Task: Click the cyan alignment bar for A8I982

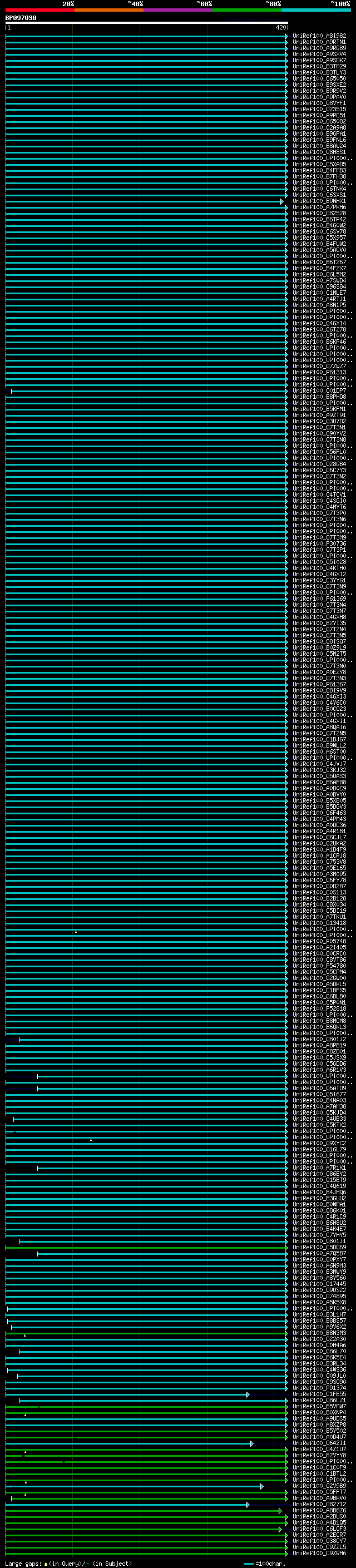Action: [x=146, y=37]
